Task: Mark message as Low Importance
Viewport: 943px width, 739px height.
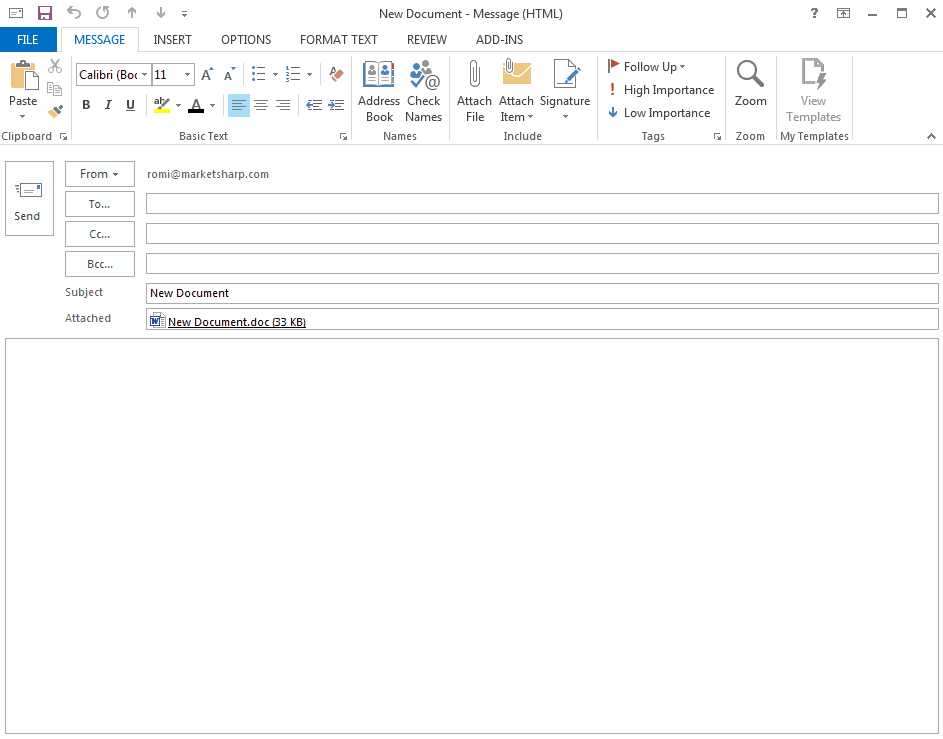Action: click(x=660, y=112)
